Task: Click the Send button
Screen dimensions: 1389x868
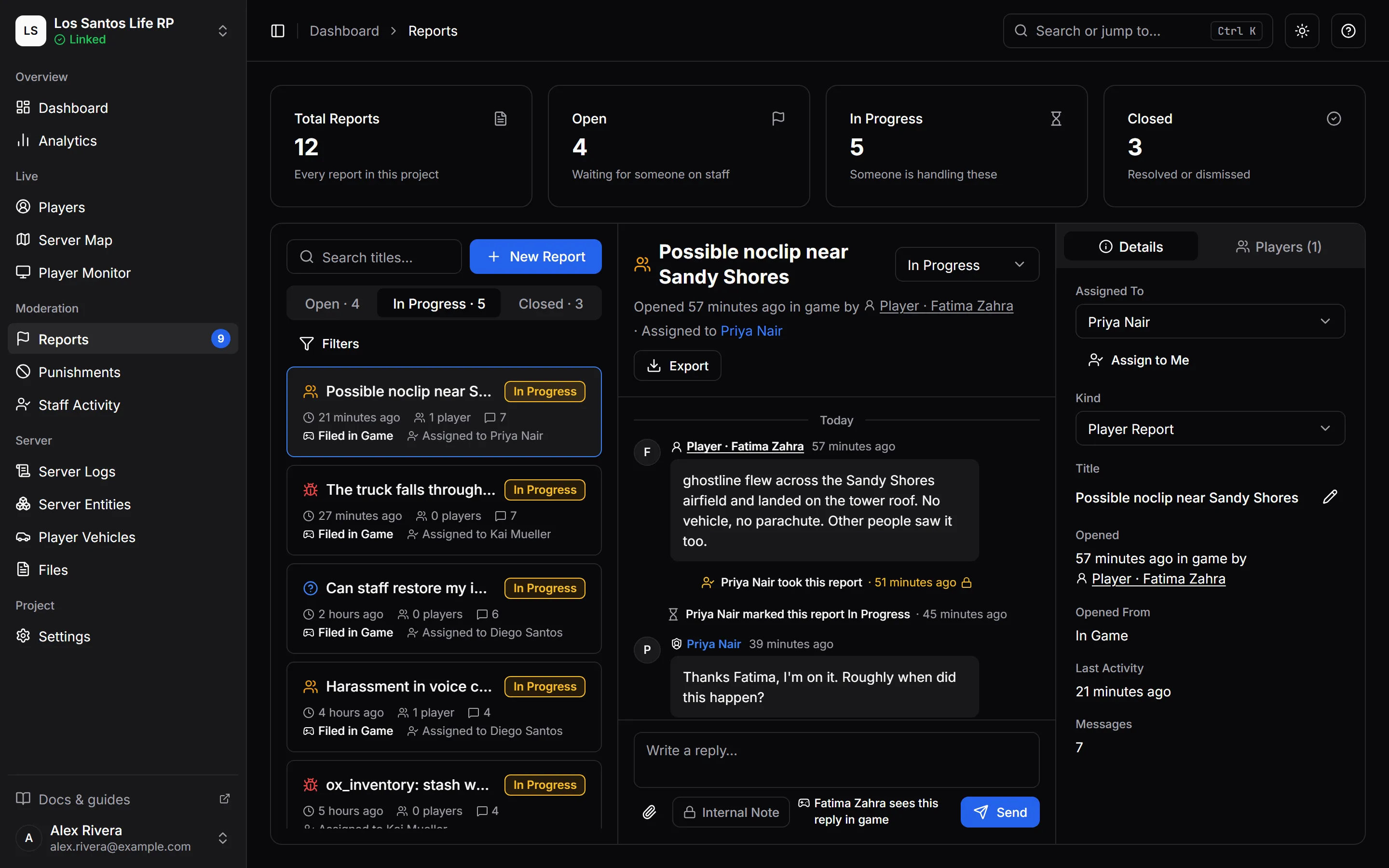Action: (x=1000, y=812)
